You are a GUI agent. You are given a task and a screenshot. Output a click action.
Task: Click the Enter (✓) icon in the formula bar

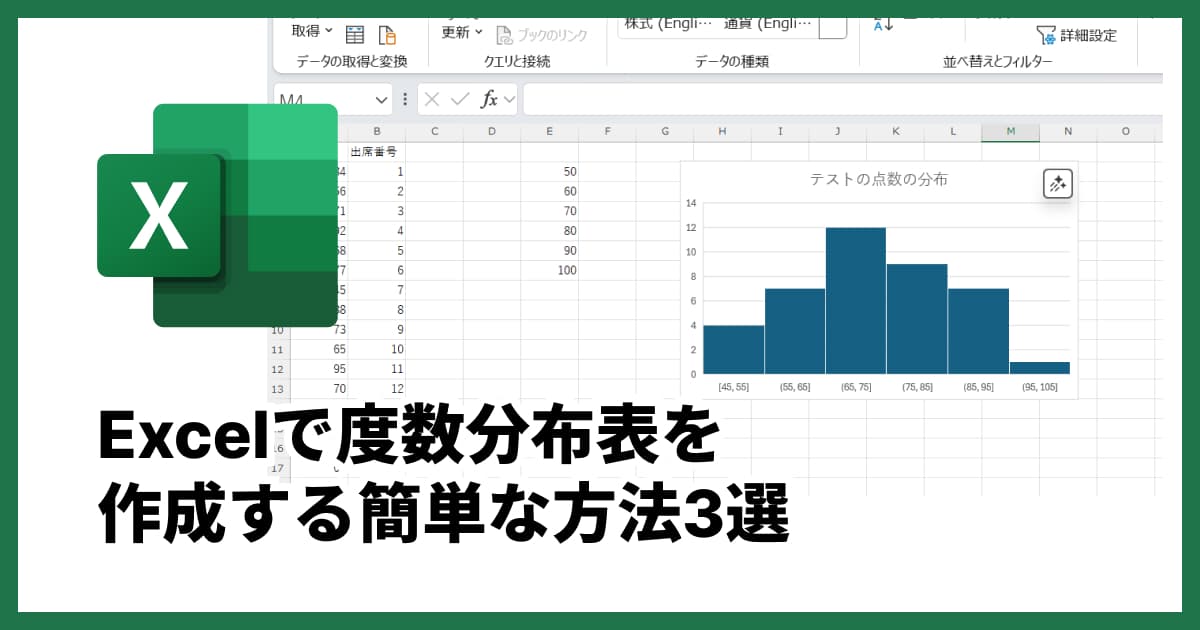tap(457, 99)
